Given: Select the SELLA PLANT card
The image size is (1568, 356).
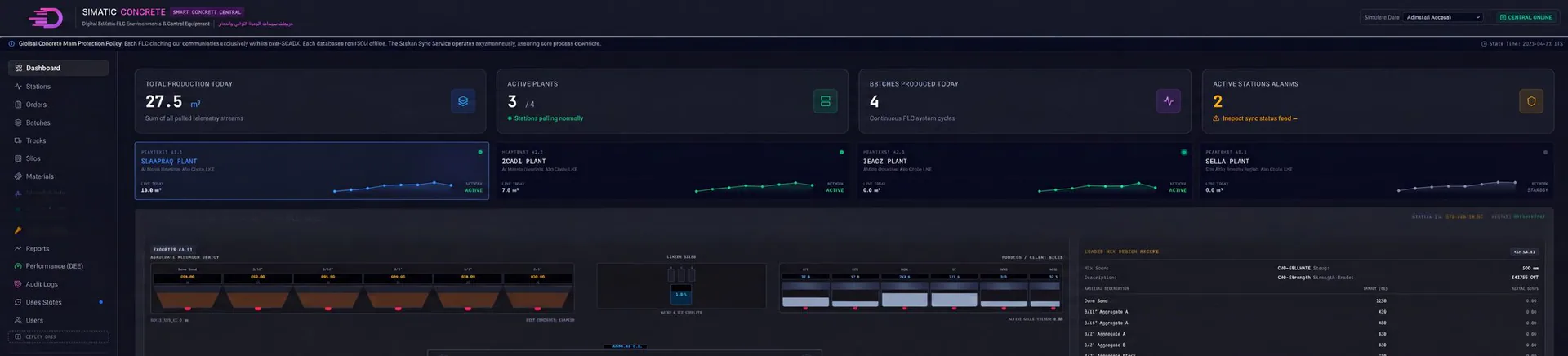Looking at the screenshot, I should tap(1377, 171).
